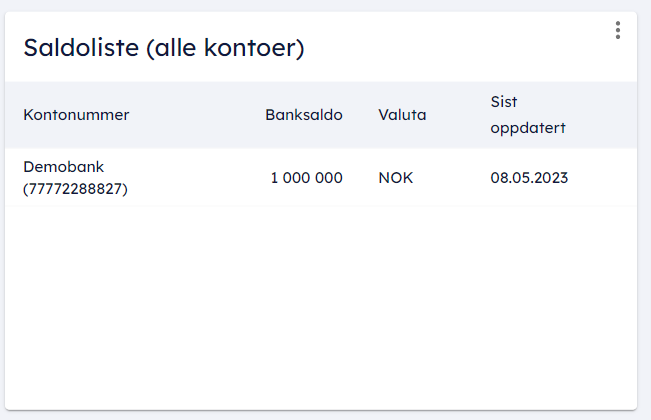This screenshot has height=420, width=651.
Task: Click account number 77772288827
Action: coord(76,188)
